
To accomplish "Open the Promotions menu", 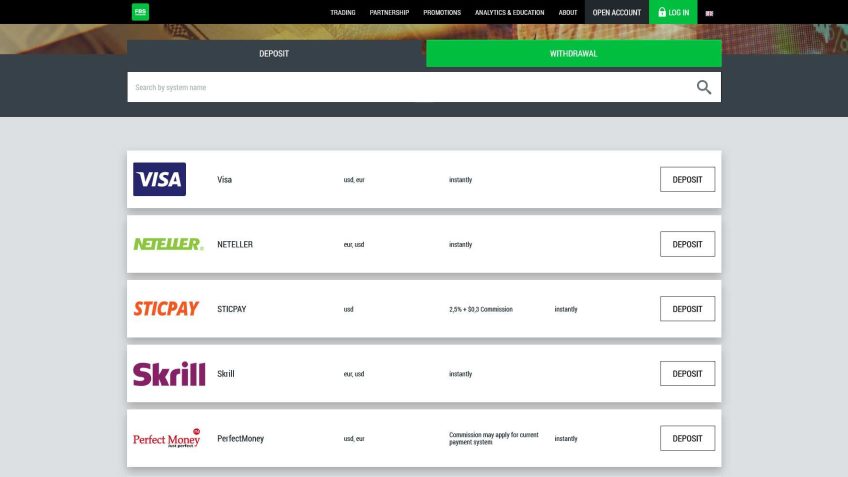I will 442,13.
